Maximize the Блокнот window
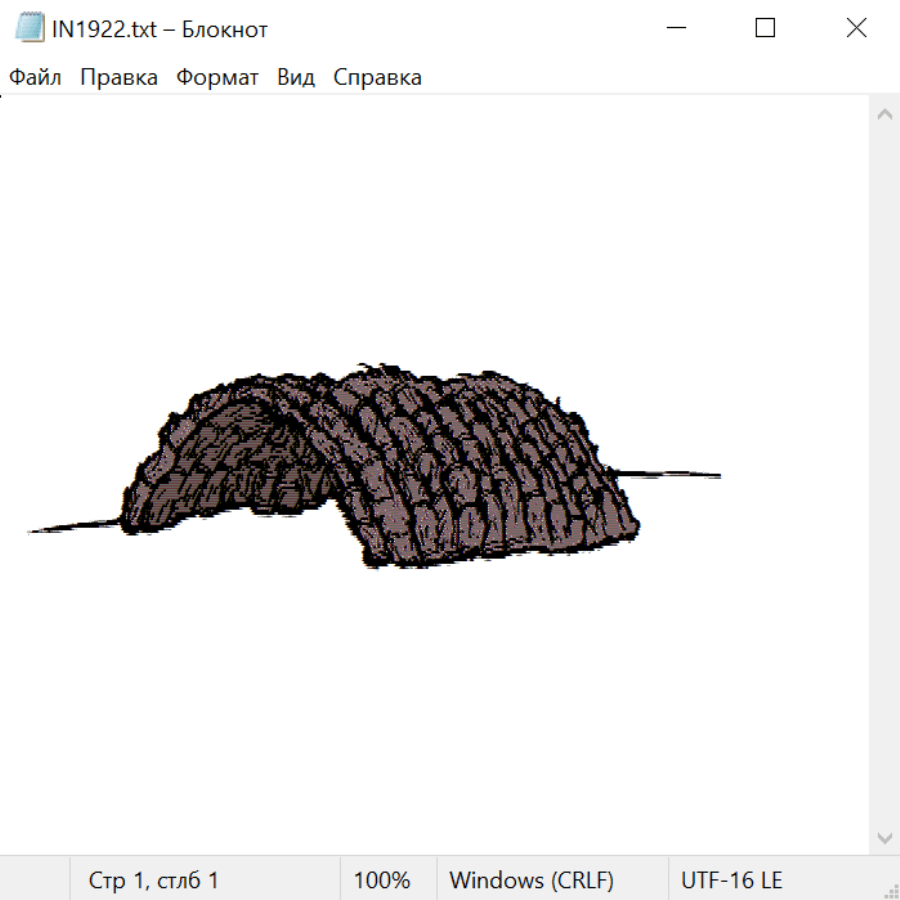This screenshot has height=900, width=900. pyautogui.click(x=765, y=28)
